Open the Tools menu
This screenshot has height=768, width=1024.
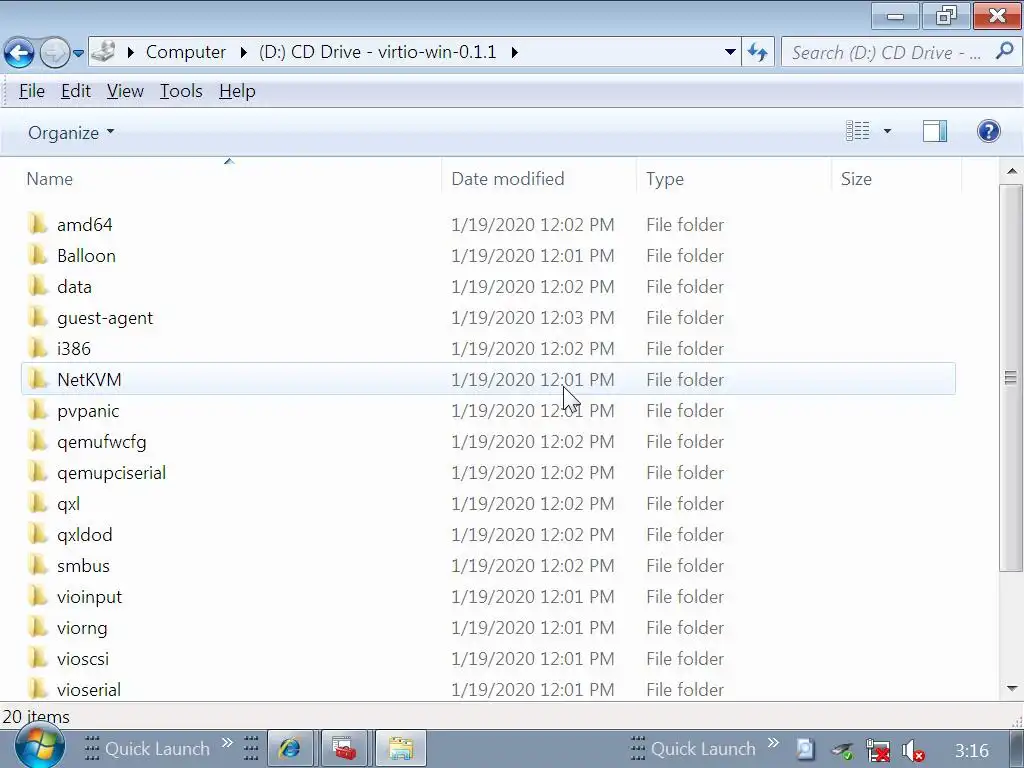(x=181, y=91)
